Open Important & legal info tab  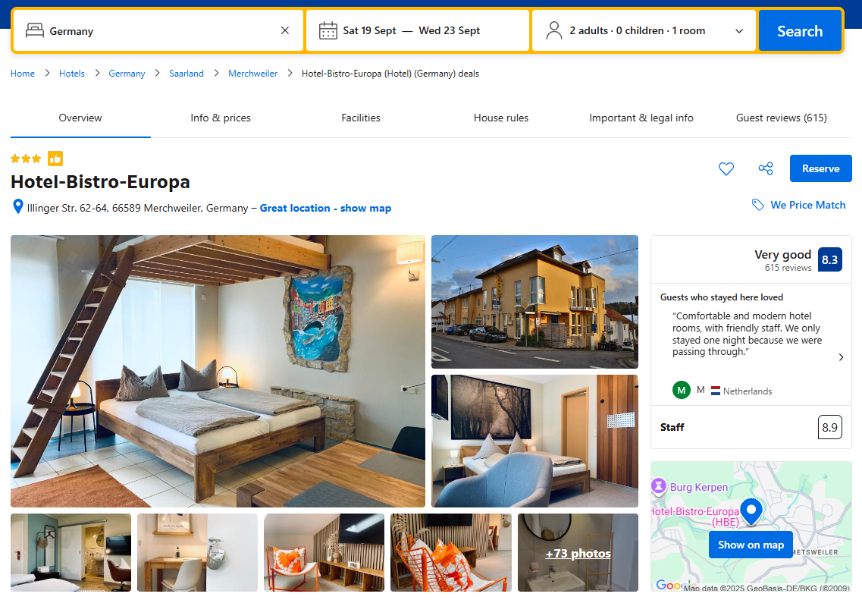coord(641,118)
